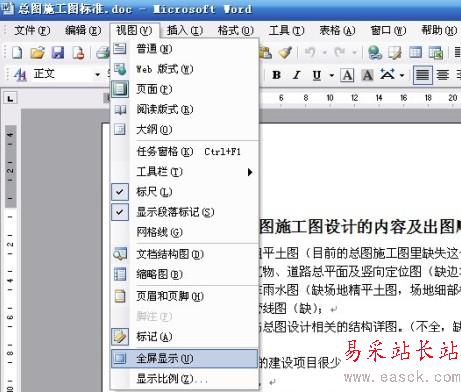
Task: Open 任务窗格(K) task pane
Action: [184, 152]
